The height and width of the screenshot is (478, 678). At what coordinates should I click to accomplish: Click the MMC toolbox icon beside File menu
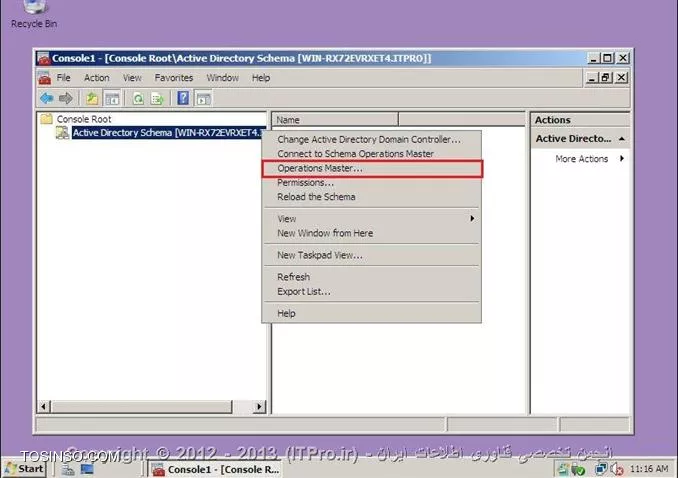tap(45, 78)
